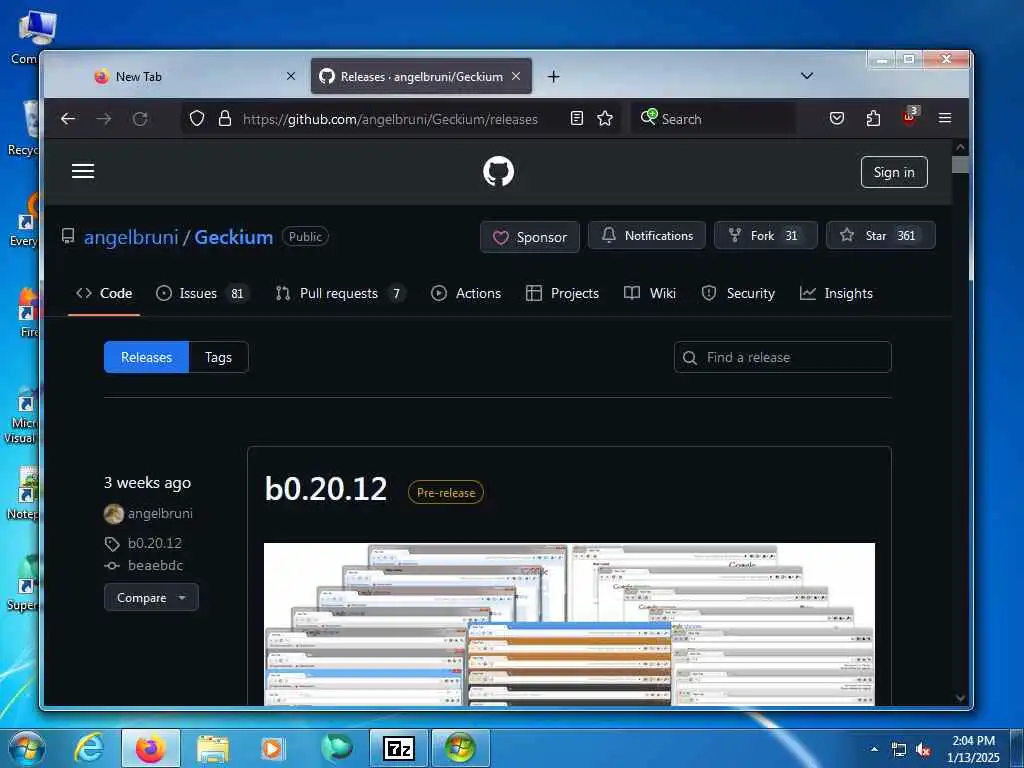Open the Windows Start menu orb
Screen dimensions: 1024x768
(x=27, y=749)
